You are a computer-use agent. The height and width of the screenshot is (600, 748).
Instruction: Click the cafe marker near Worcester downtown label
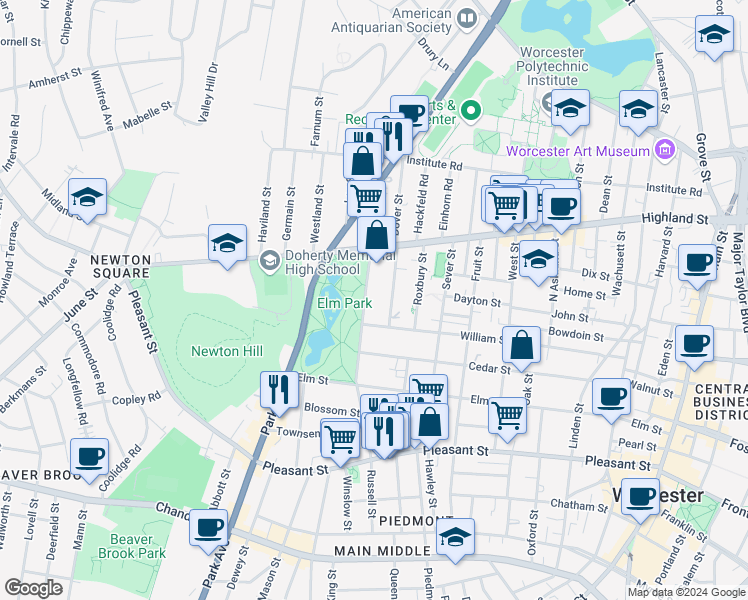pyautogui.click(x=640, y=500)
